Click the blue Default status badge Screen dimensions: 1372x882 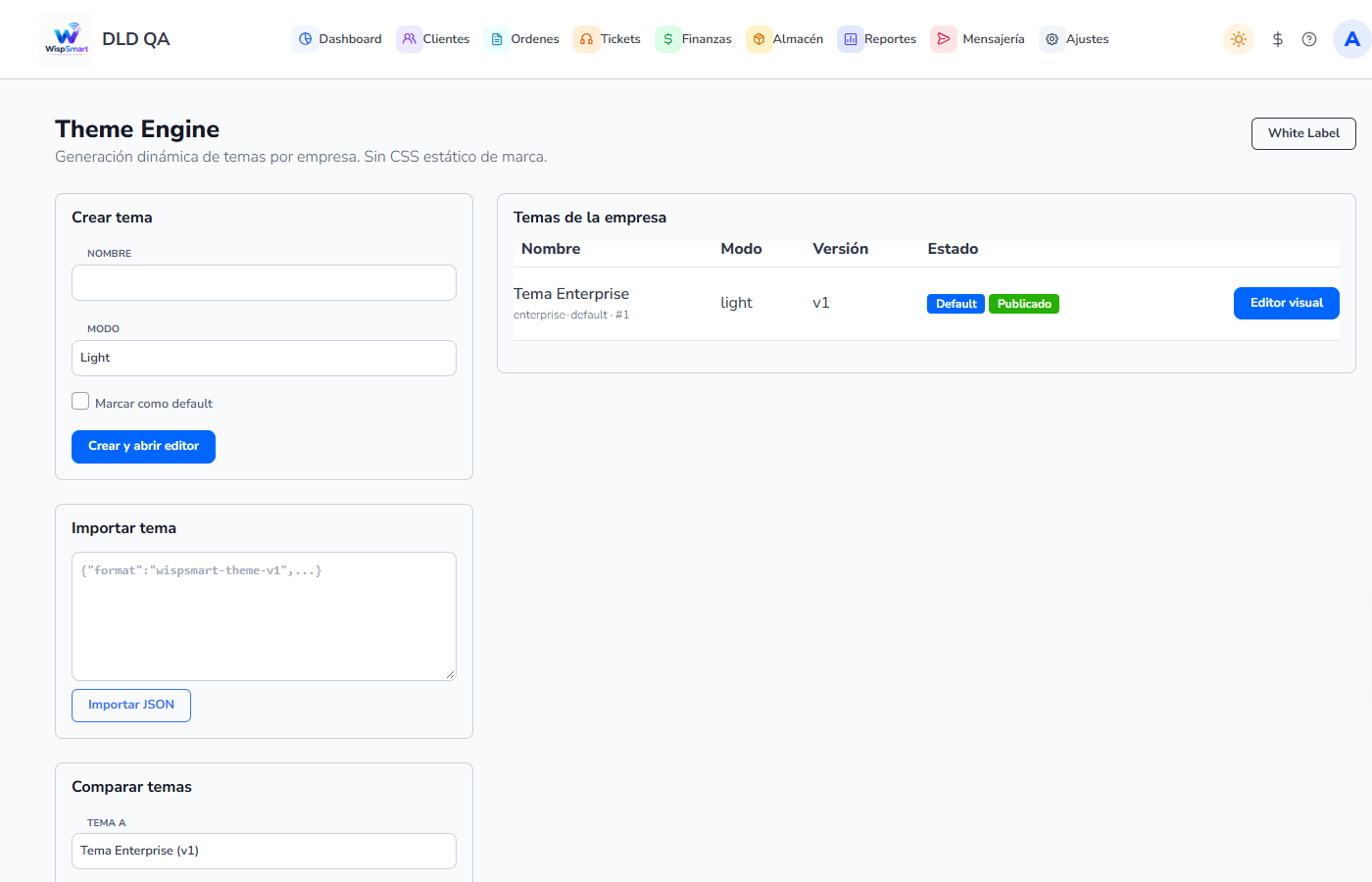click(955, 304)
